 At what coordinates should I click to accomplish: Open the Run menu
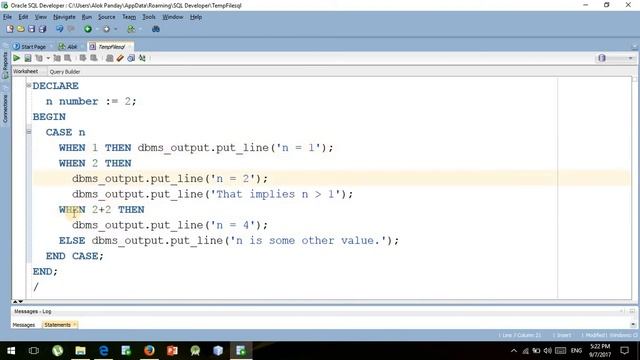[x=87, y=17]
